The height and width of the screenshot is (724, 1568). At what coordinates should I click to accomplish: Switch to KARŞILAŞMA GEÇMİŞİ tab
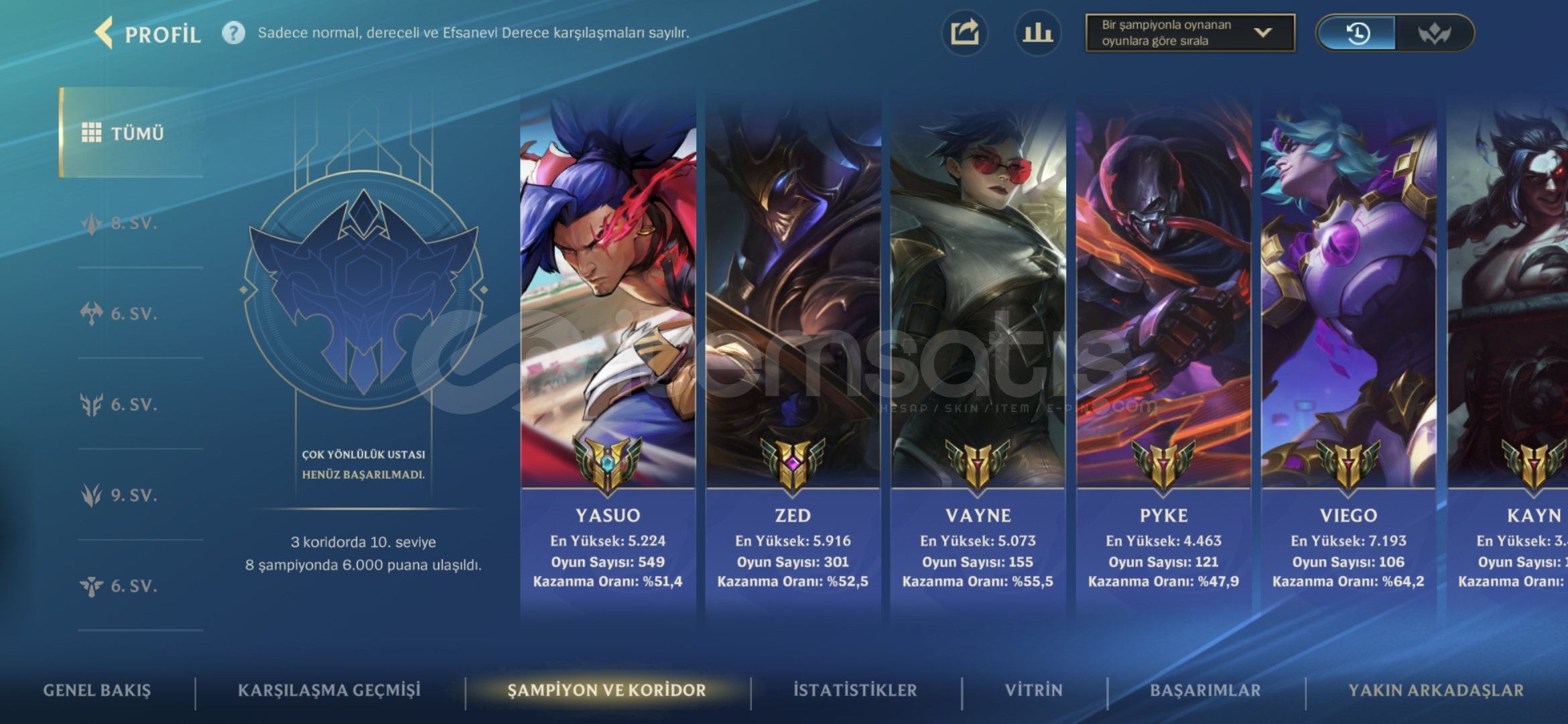[x=329, y=690]
